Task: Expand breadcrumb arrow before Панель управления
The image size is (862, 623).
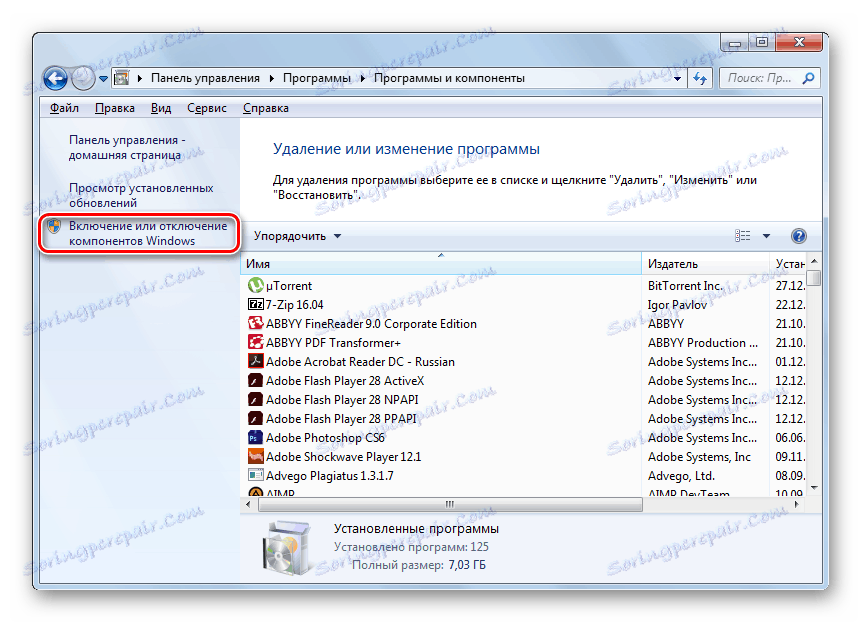Action: (140, 78)
